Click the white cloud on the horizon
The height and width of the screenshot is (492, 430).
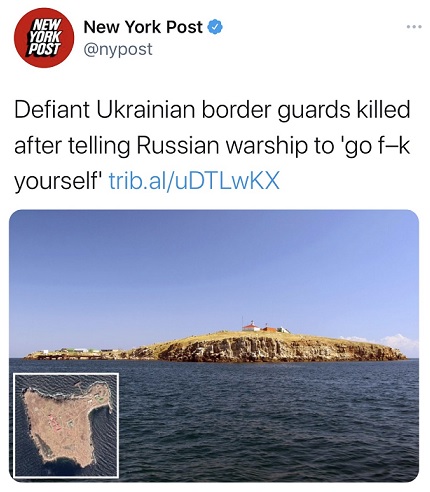pos(398,343)
